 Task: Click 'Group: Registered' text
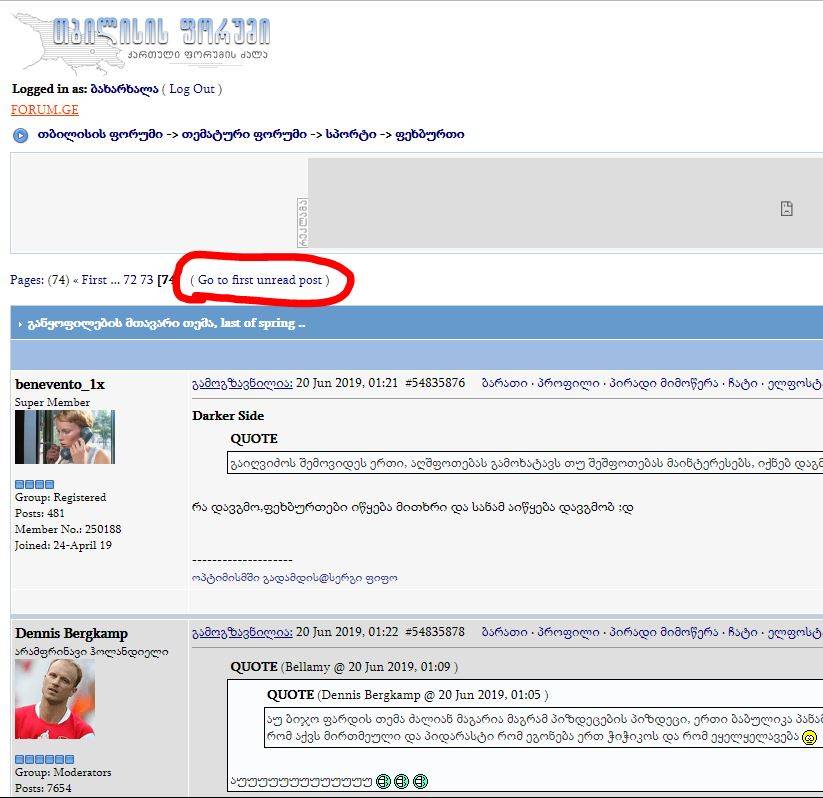point(60,497)
